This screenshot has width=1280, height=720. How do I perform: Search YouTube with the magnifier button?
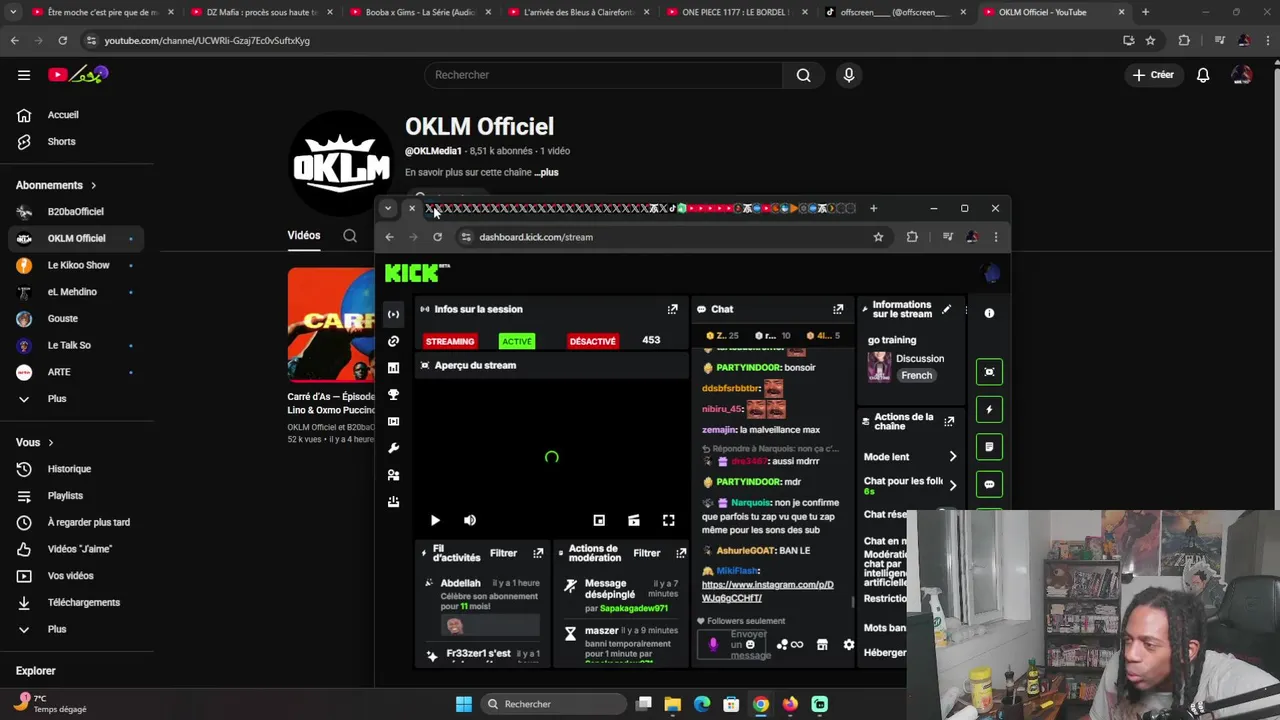(803, 75)
